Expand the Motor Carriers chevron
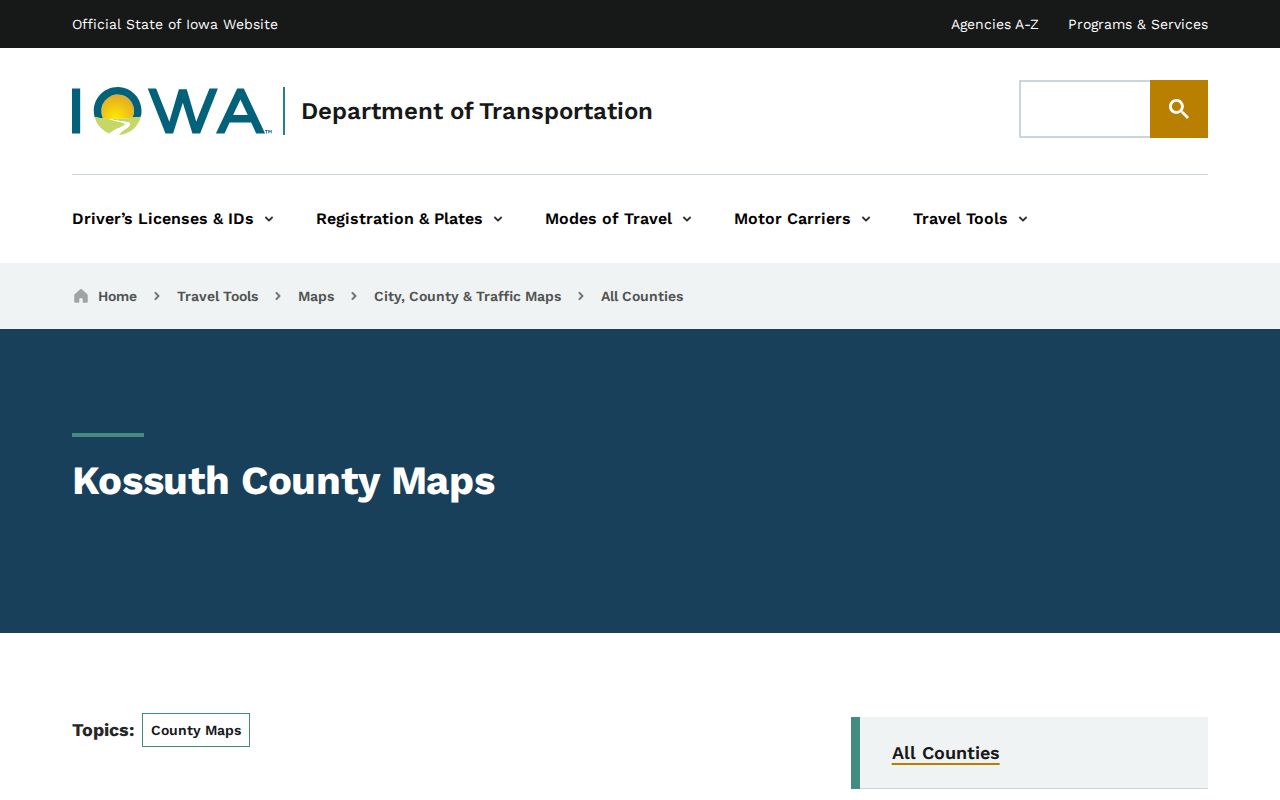 [866, 219]
